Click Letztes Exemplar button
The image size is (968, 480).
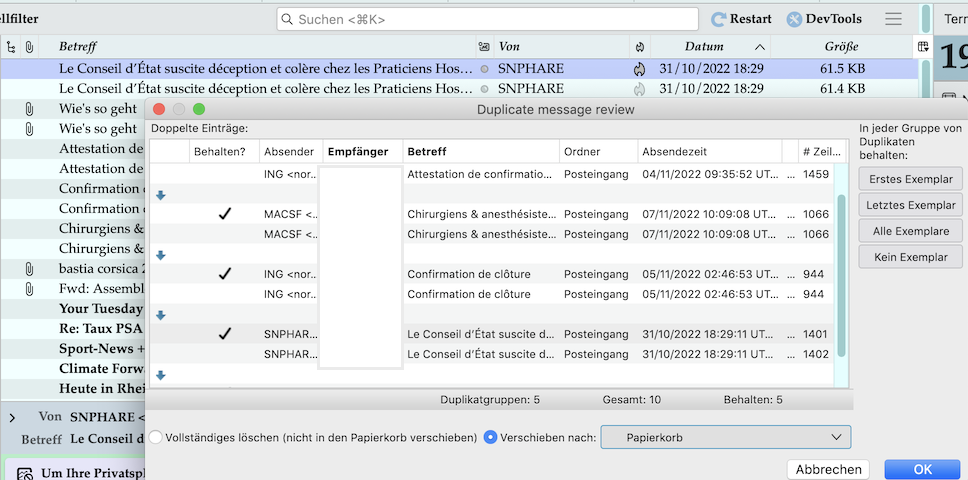coord(911,205)
